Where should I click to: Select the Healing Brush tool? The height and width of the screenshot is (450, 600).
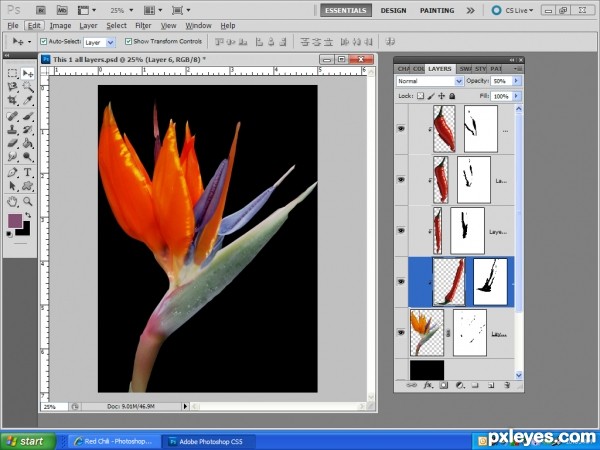(x=13, y=116)
